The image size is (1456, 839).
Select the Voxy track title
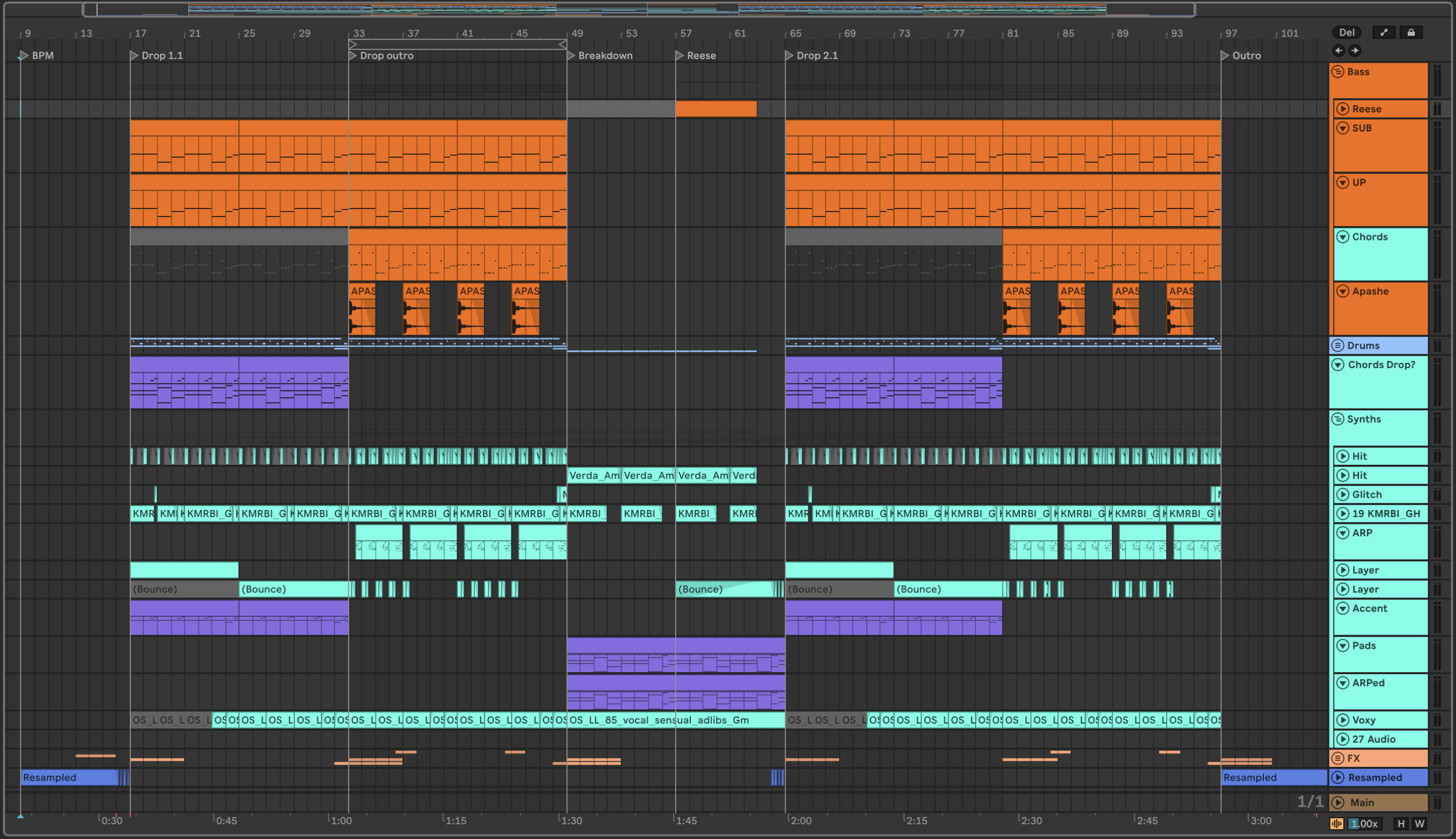pos(1364,720)
